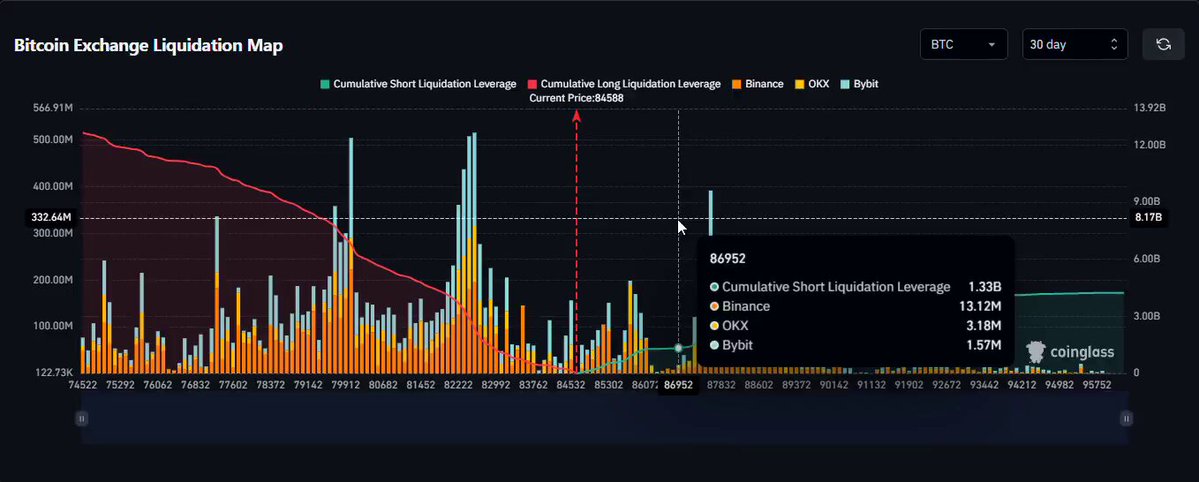Click the x-axis label 84532
Screen dimensions: 1199x482
coord(570,385)
